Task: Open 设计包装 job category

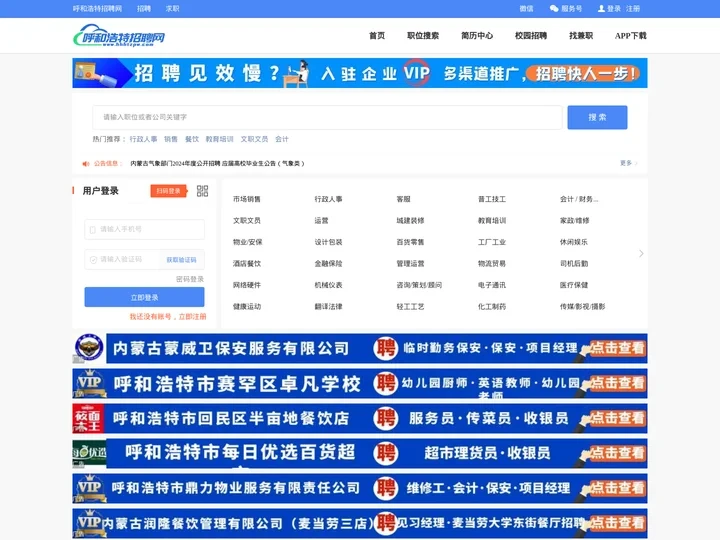Action: (328, 242)
